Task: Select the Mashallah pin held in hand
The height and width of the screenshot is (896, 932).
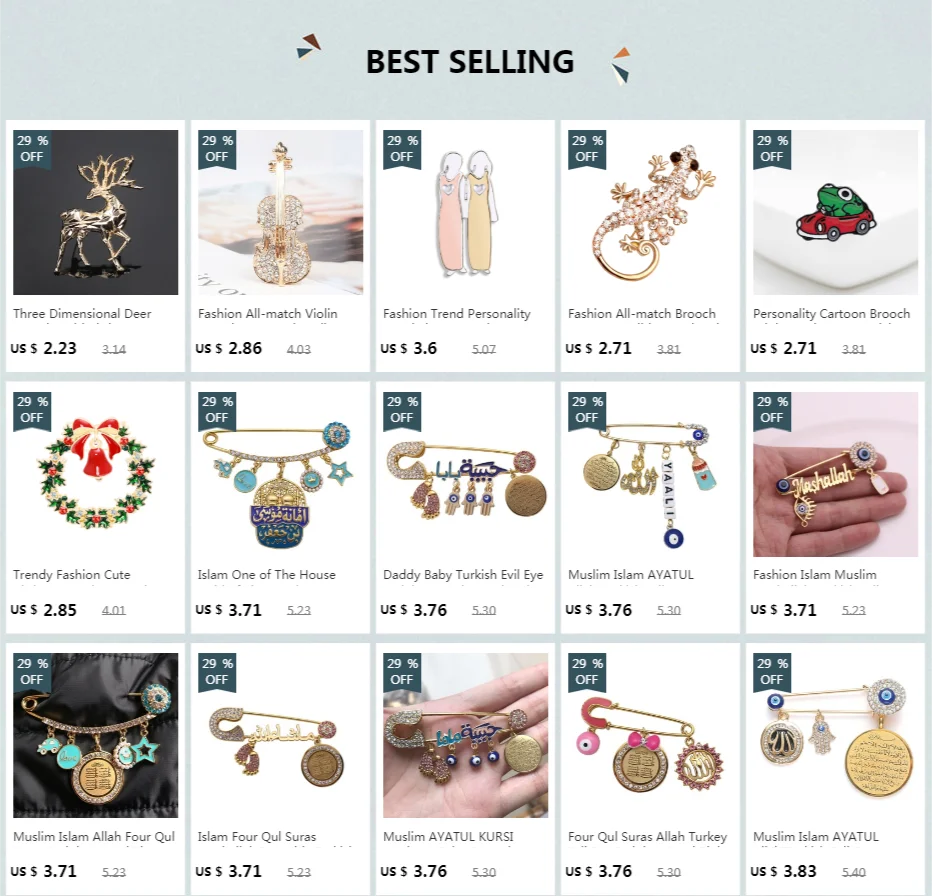Action: [x=835, y=474]
